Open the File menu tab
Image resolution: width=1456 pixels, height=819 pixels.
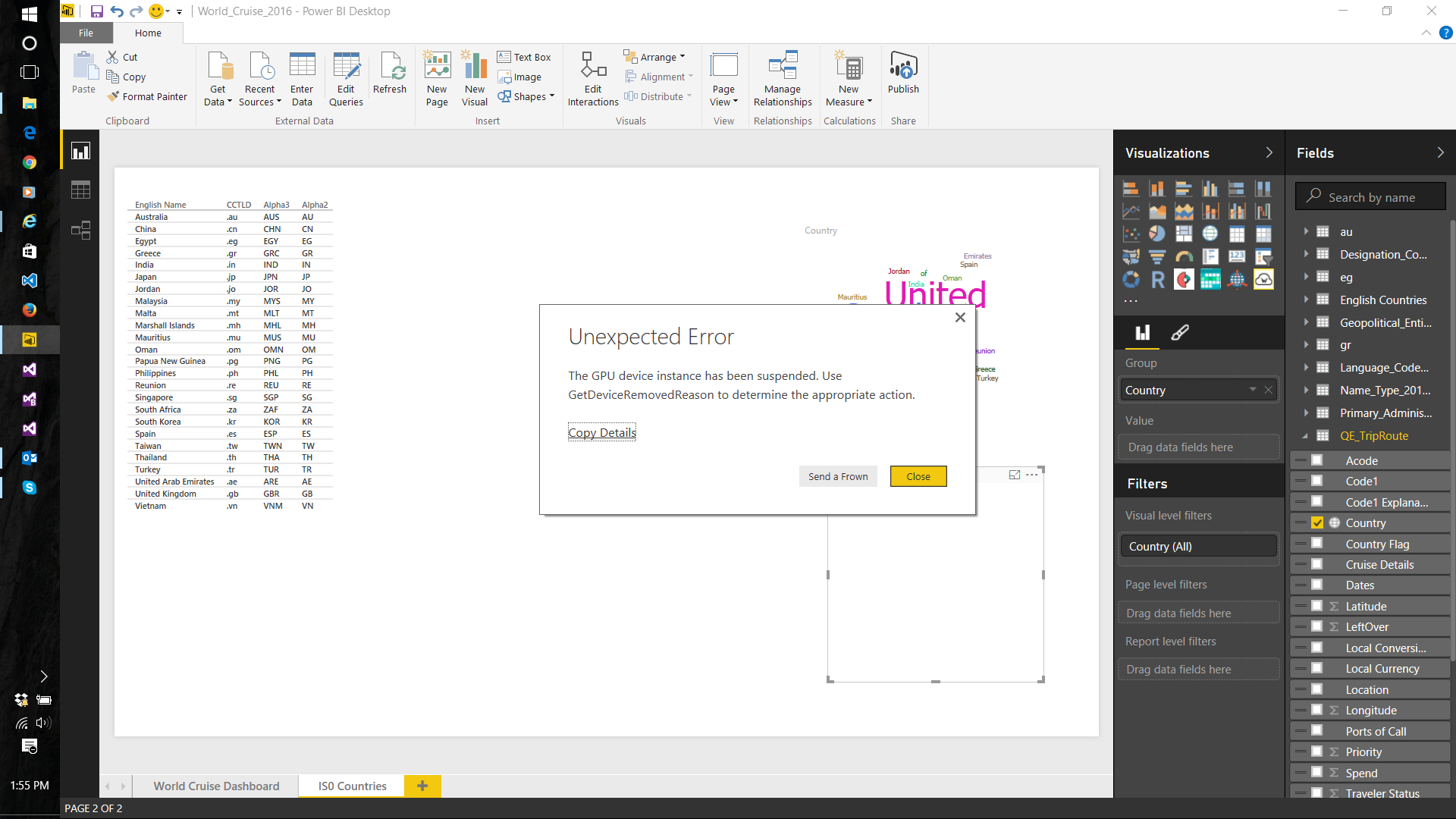pos(86,33)
